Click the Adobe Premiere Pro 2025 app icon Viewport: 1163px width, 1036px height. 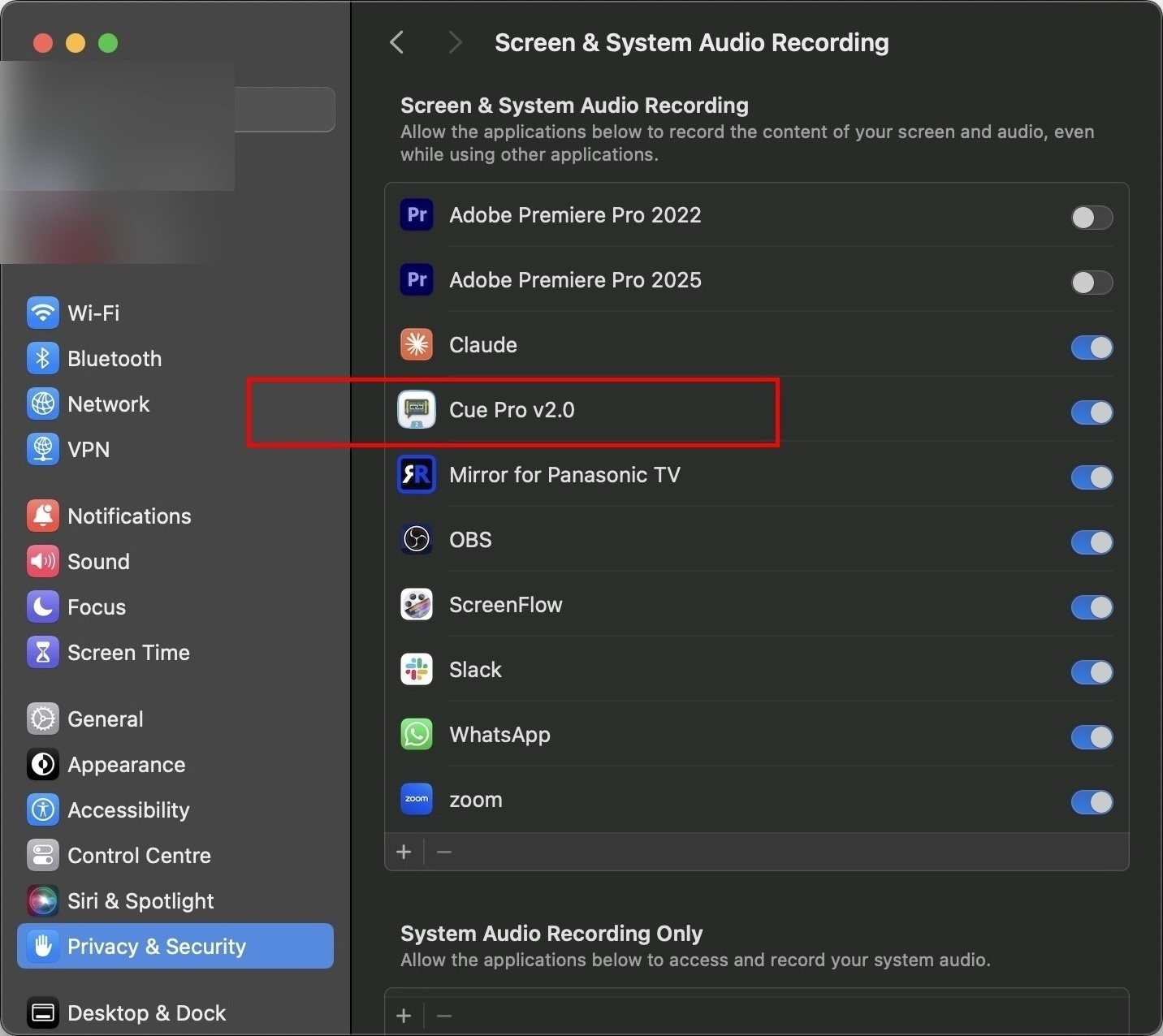click(x=417, y=280)
